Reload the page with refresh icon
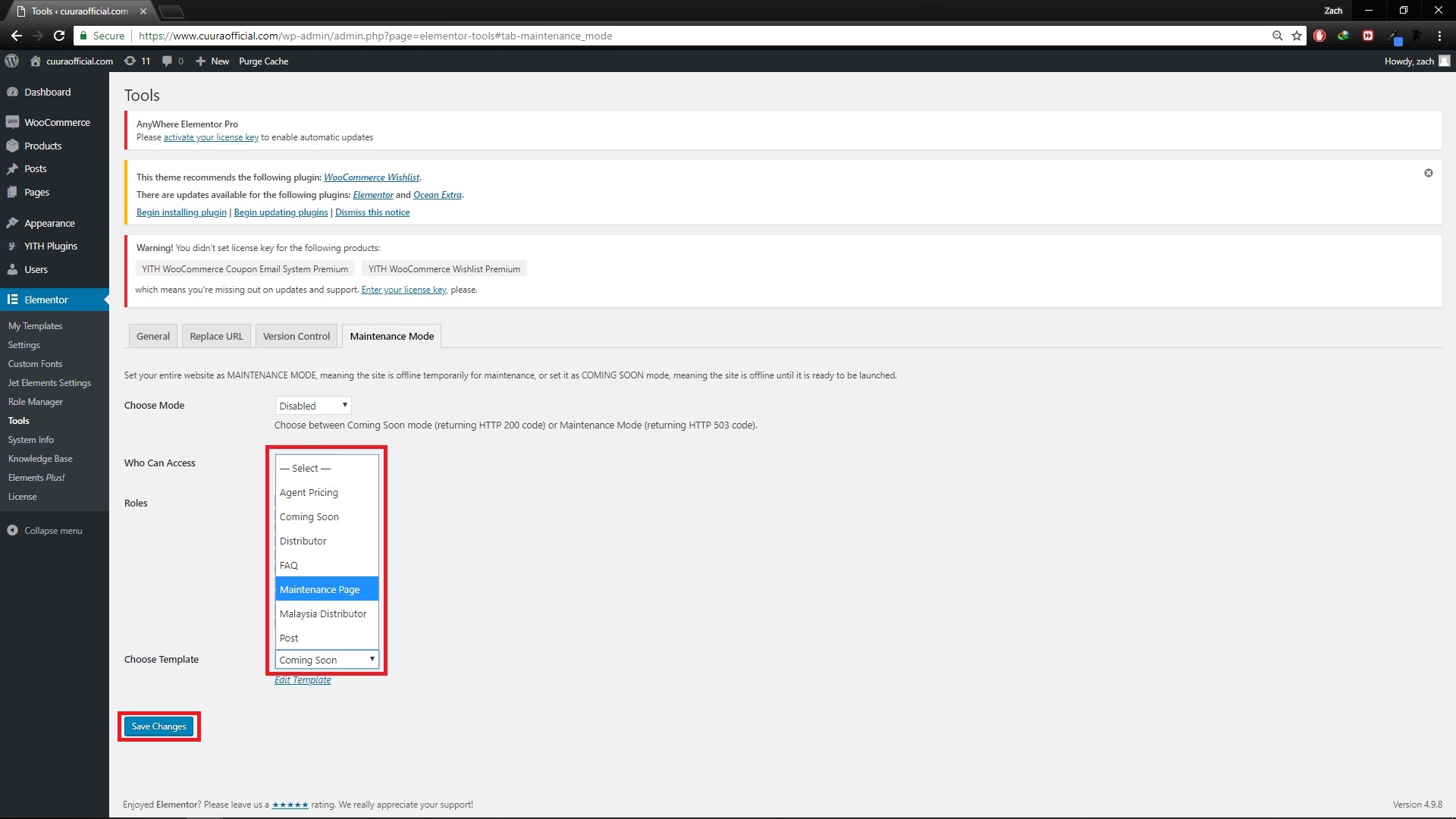 point(59,36)
